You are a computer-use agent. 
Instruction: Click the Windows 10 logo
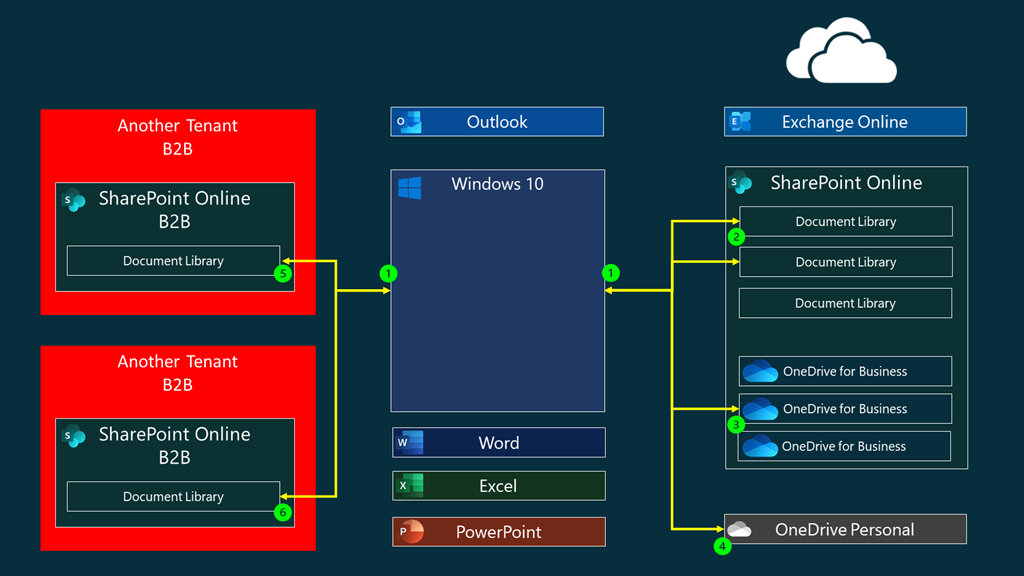pyautogui.click(x=410, y=187)
